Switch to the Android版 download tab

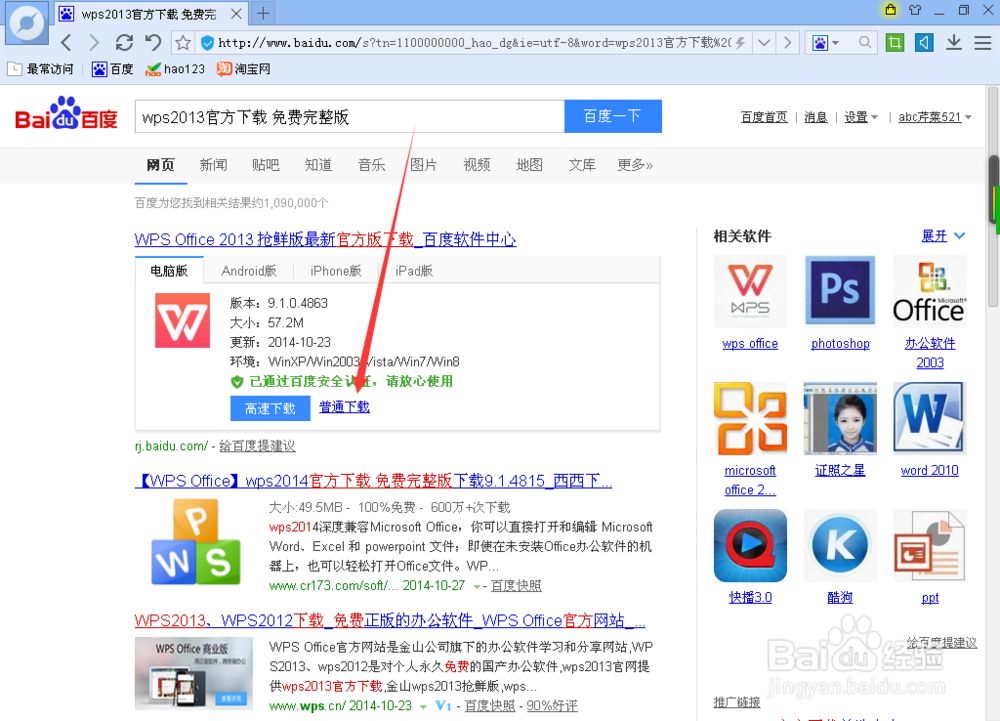(x=249, y=270)
